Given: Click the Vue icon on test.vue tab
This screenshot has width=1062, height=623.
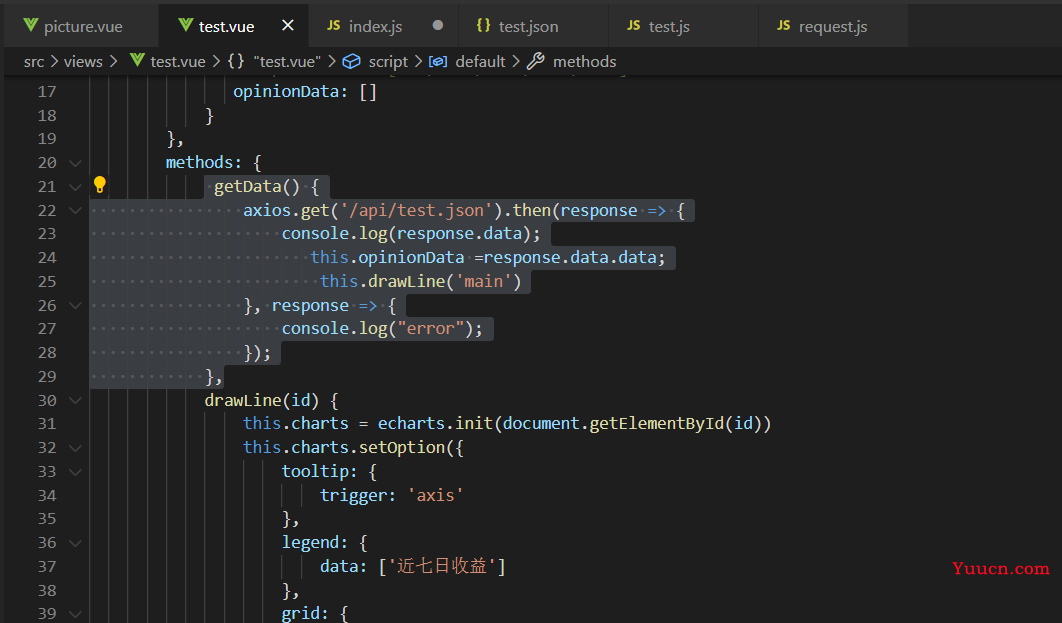Looking at the screenshot, I should tap(186, 26).
